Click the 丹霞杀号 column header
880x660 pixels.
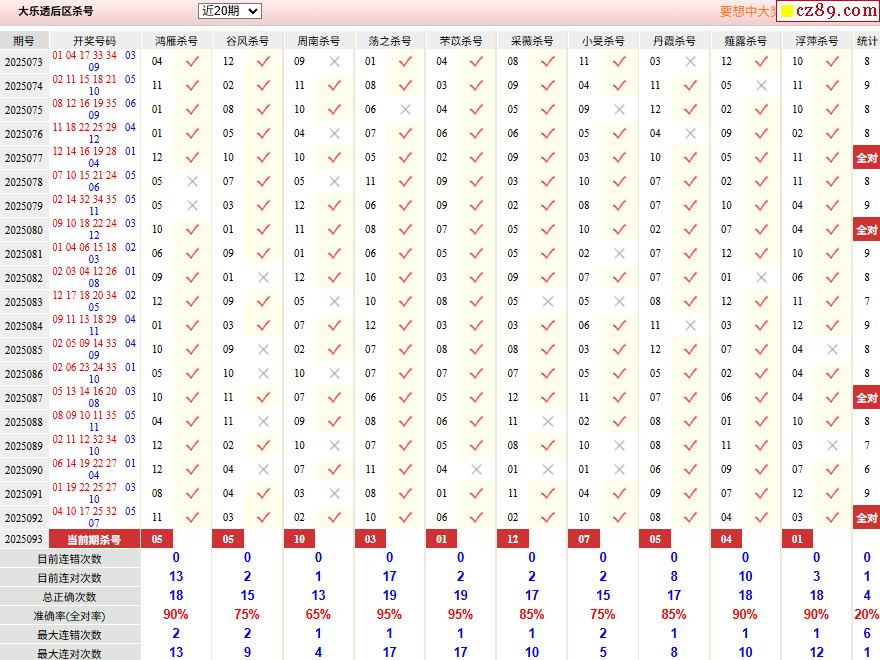674,41
